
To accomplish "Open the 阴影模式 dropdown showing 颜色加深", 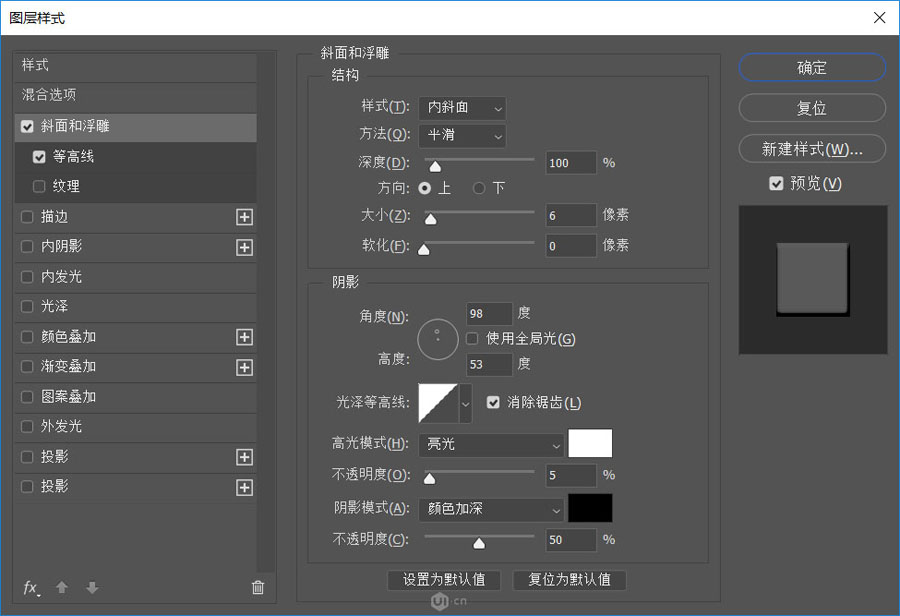I will pos(491,509).
